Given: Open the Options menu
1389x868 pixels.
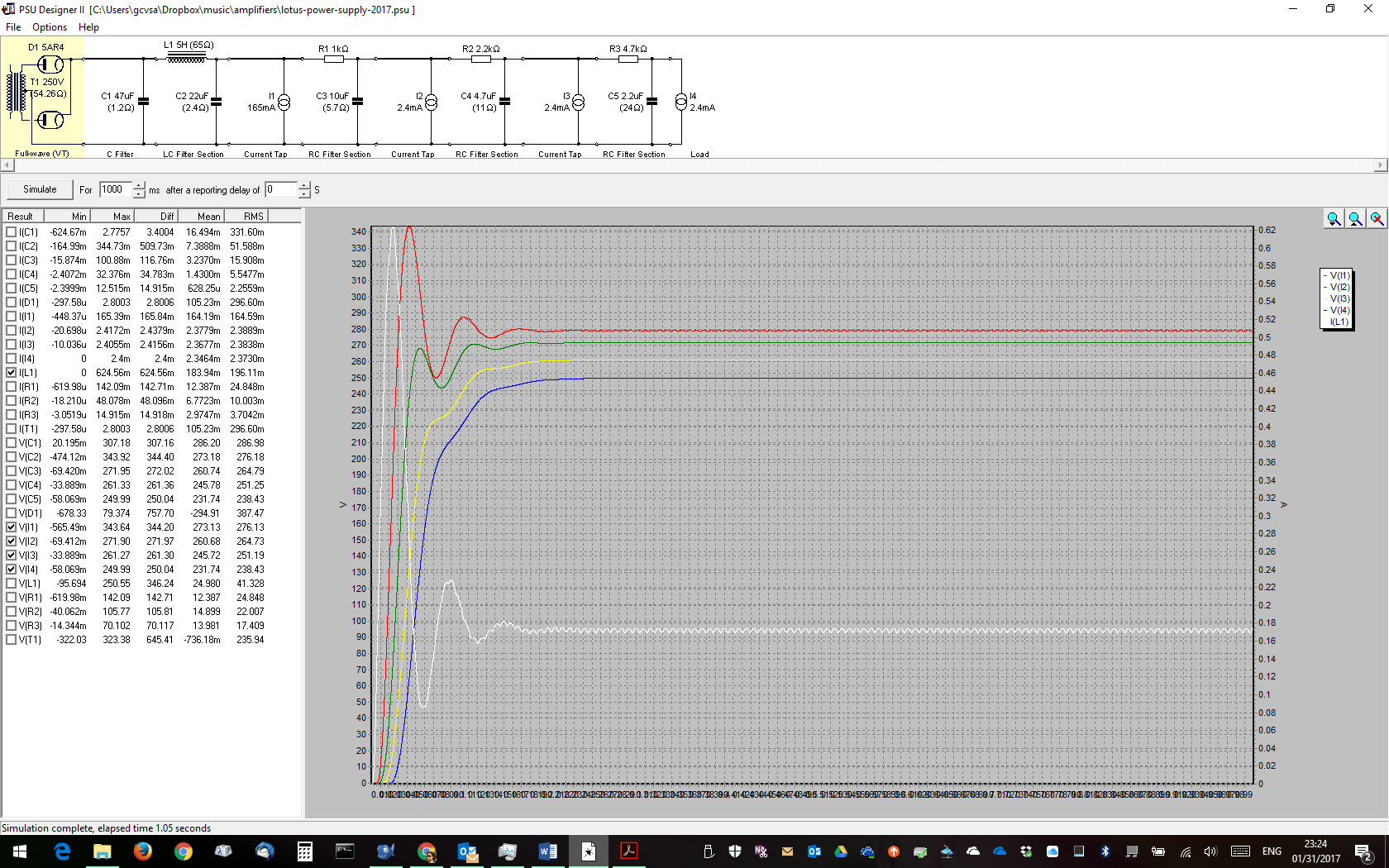Looking at the screenshot, I should pyautogui.click(x=50, y=27).
